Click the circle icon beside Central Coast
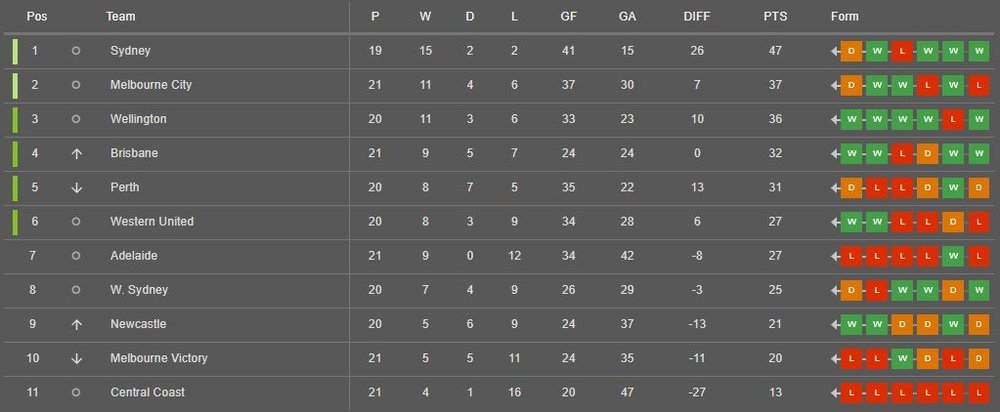This screenshot has width=1000, height=412. coord(76,392)
